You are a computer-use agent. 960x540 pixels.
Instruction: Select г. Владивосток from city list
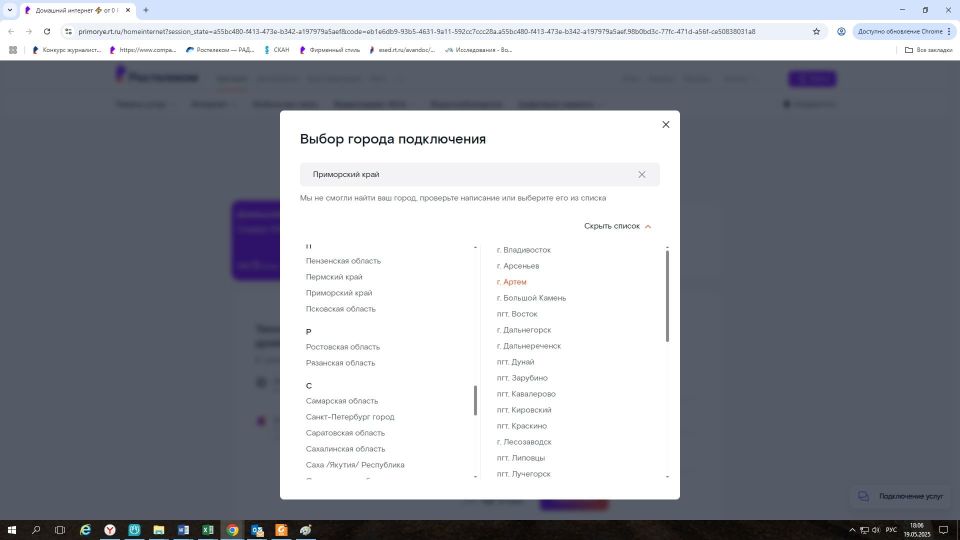523,250
